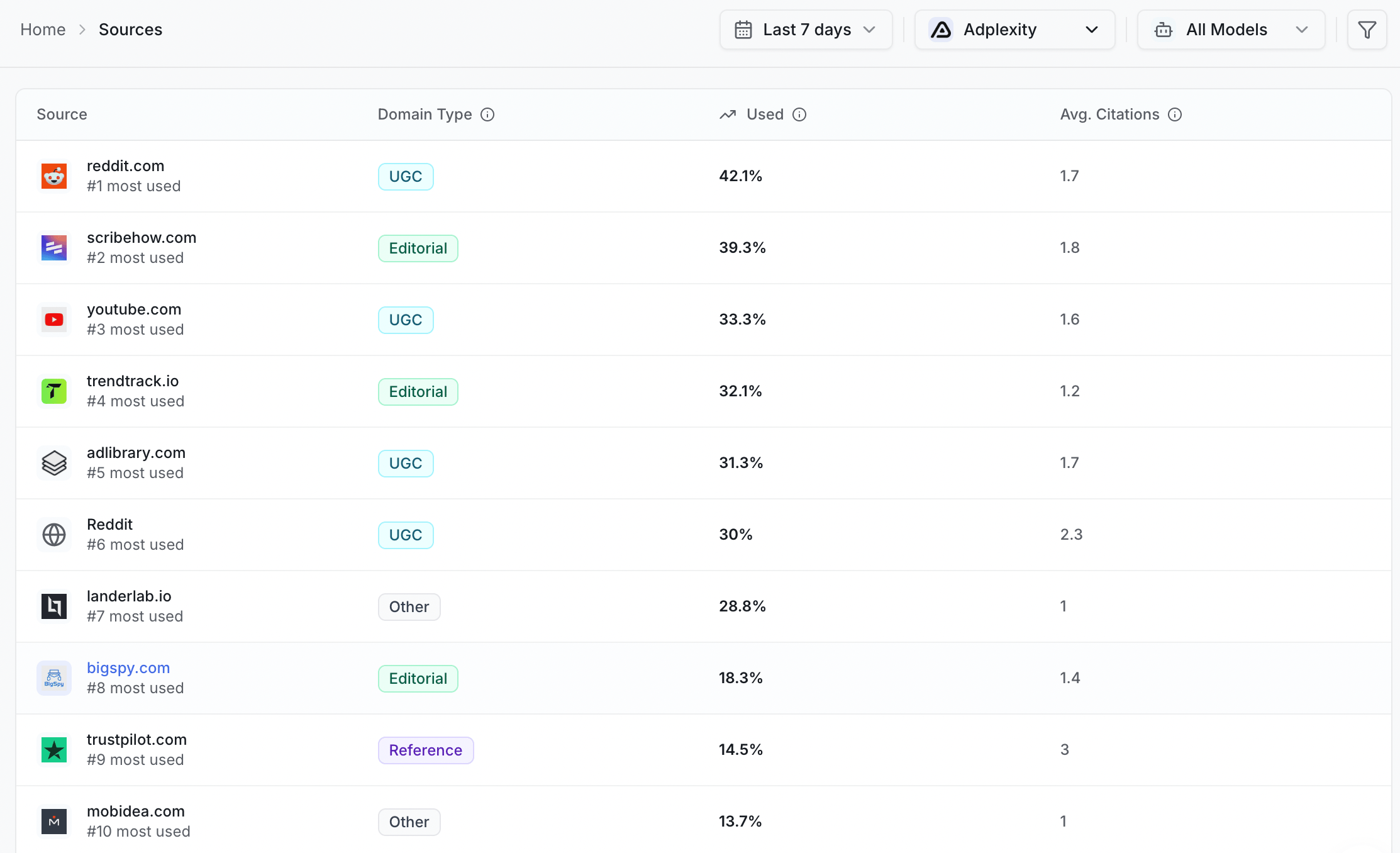The width and height of the screenshot is (1400, 853).
Task: Open the scribehow.com source row
Action: [704, 248]
